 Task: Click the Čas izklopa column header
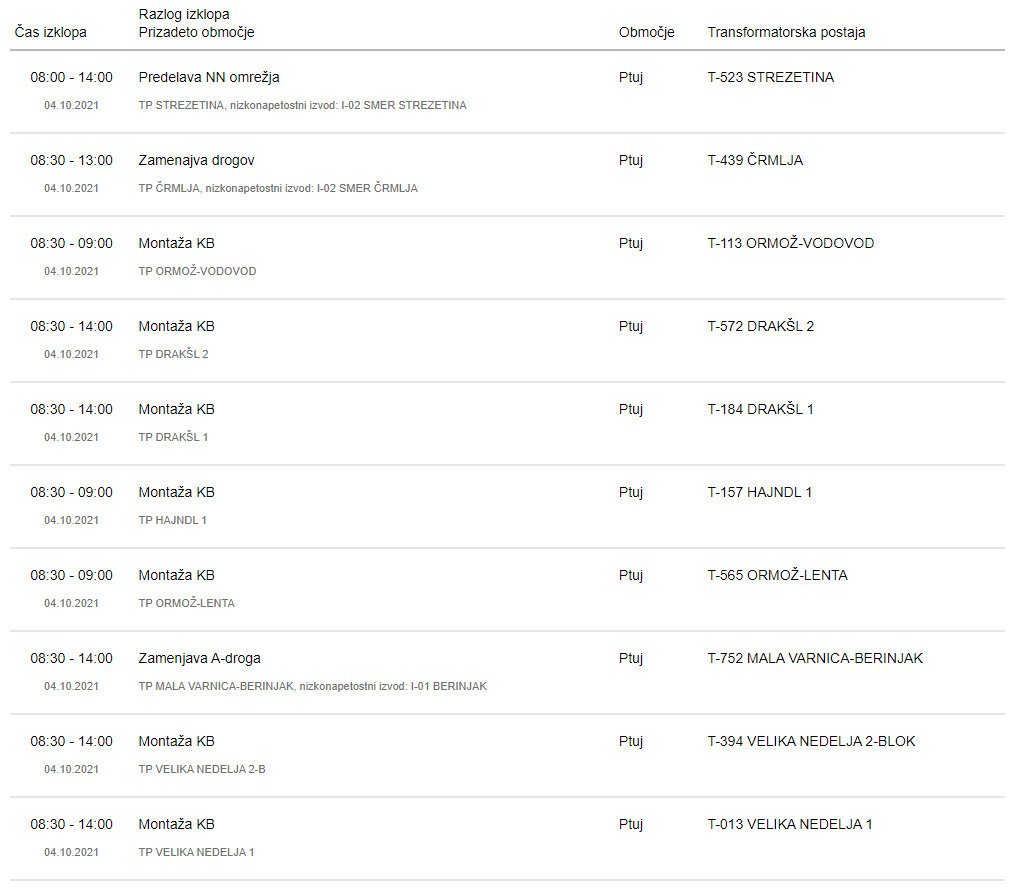pyautogui.click(x=51, y=32)
